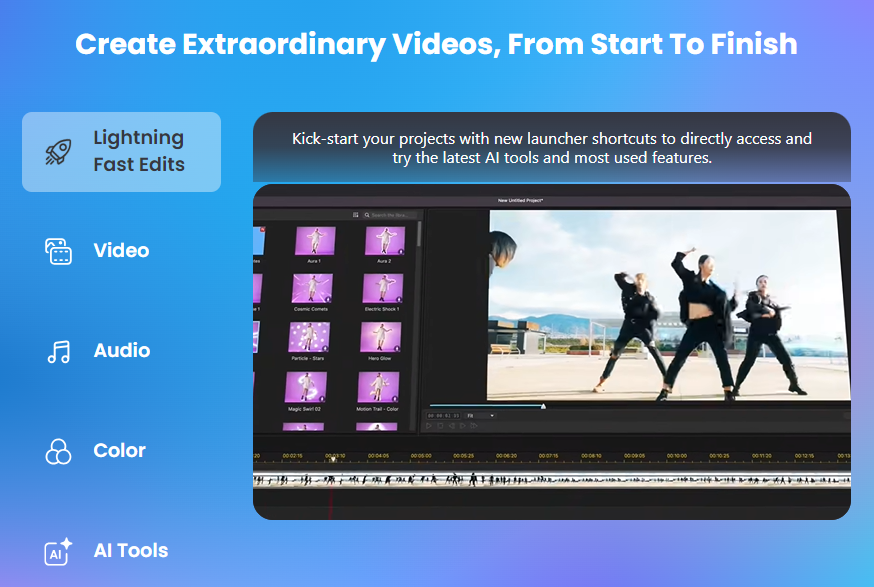Image resolution: width=874 pixels, height=587 pixels.
Task: Select the Aura 1 effect thumbnail
Action: [315, 241]
